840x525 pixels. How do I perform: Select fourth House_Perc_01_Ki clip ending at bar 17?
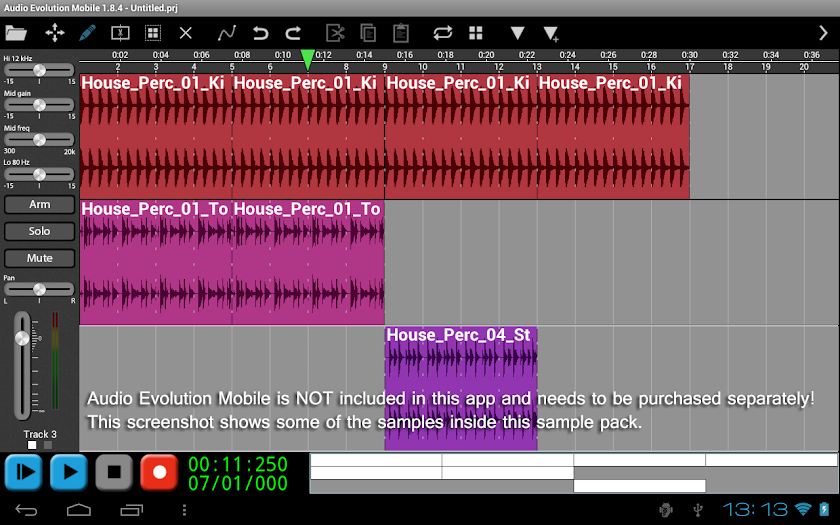613,136
